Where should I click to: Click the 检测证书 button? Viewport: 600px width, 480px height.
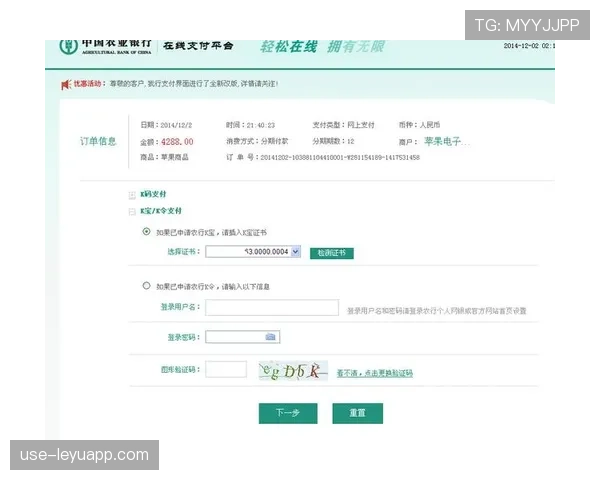click(x=332, y=253)
